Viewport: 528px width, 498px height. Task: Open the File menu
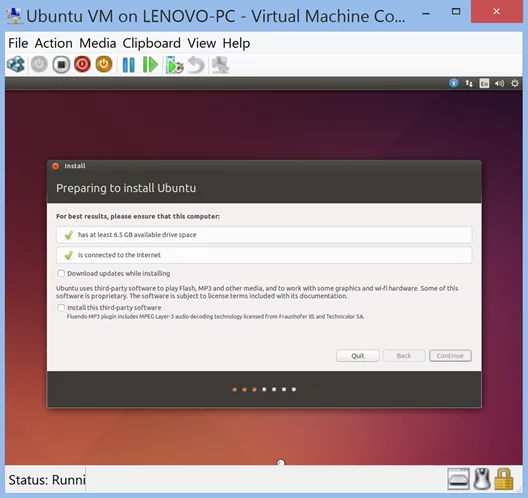[18, 43]
